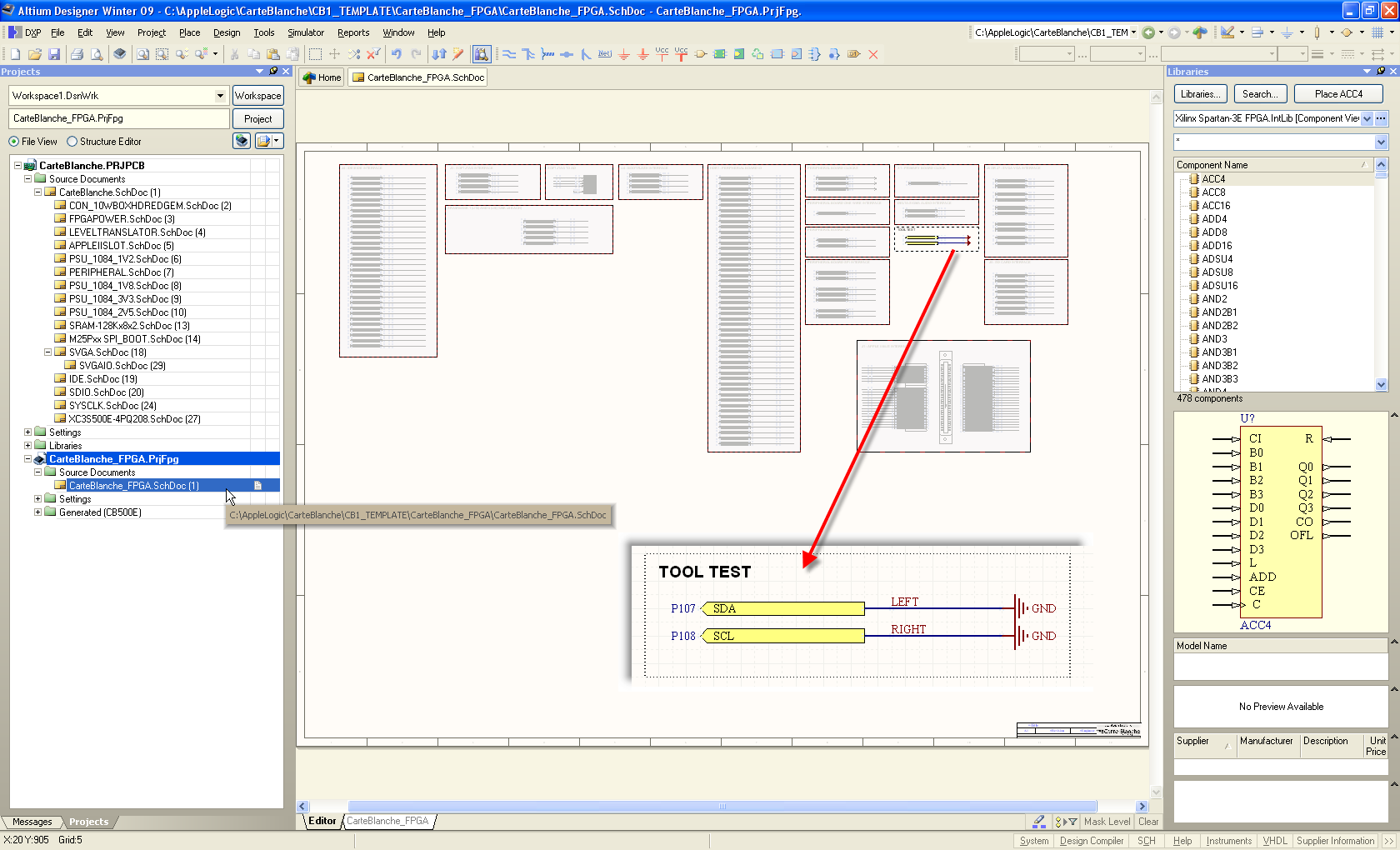
Task: Place a VCC power port
Action: click(x=662, y=54)
